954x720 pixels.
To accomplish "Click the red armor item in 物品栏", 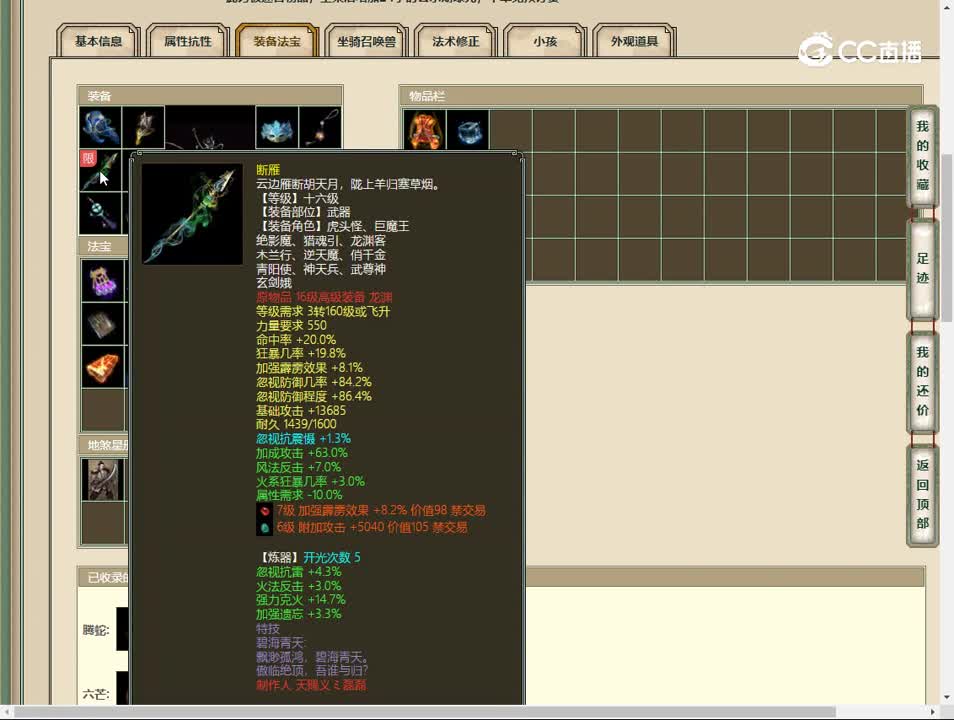I will point(424,130).
